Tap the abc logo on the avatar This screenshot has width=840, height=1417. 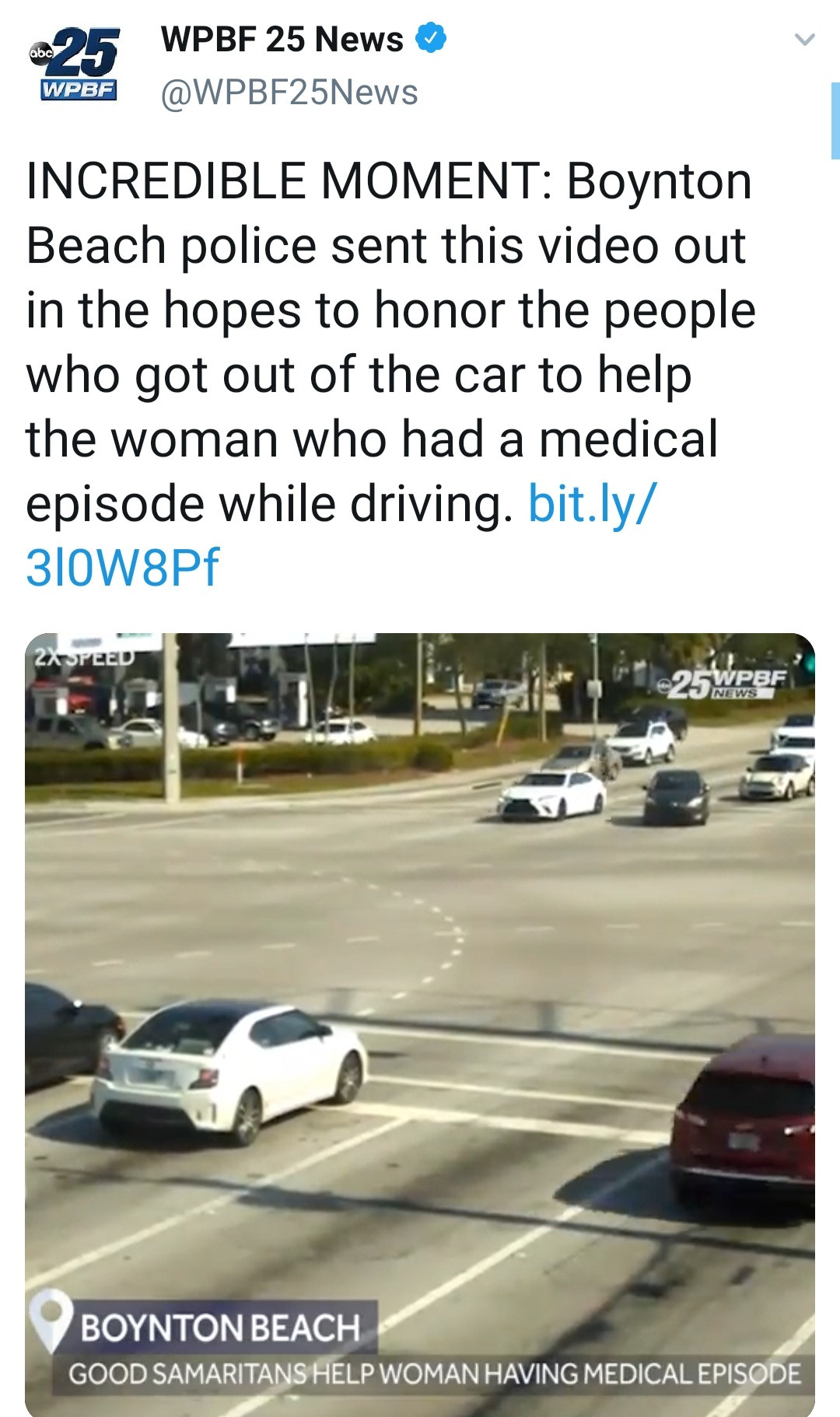40,54
